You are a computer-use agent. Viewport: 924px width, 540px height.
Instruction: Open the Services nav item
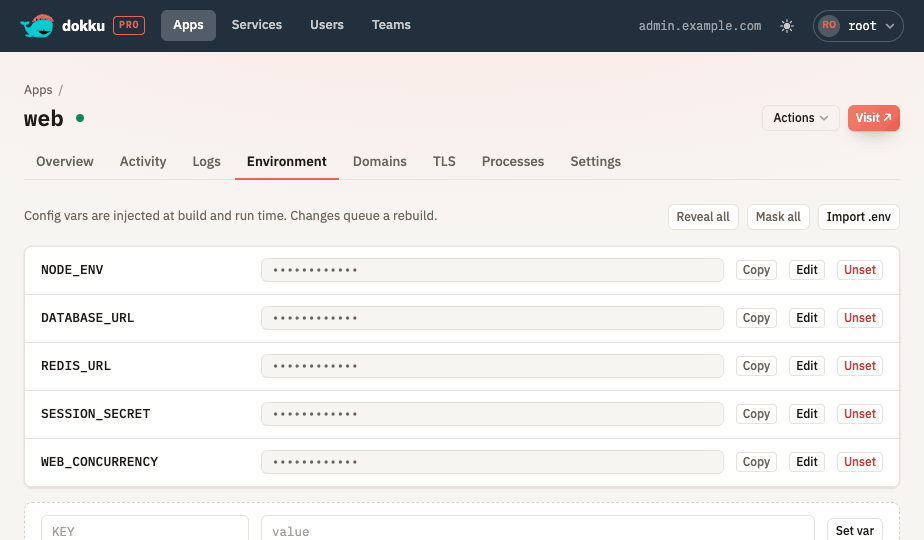point(256,25)
